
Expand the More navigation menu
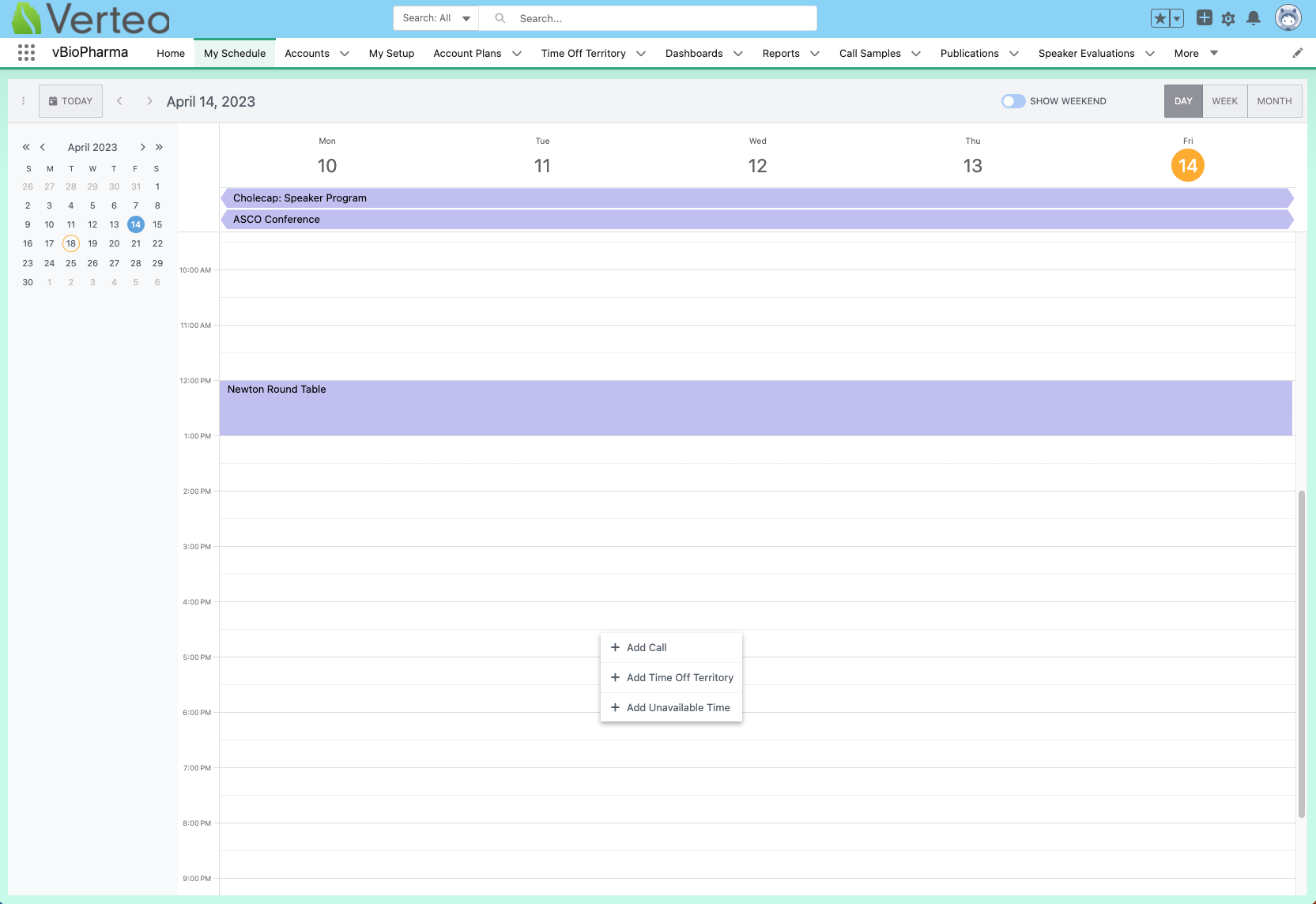coord(1196,53)
